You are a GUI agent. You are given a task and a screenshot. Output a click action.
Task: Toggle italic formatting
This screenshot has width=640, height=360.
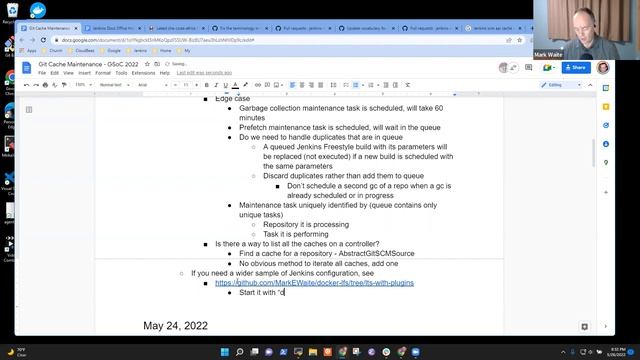(x=216, y=85)
